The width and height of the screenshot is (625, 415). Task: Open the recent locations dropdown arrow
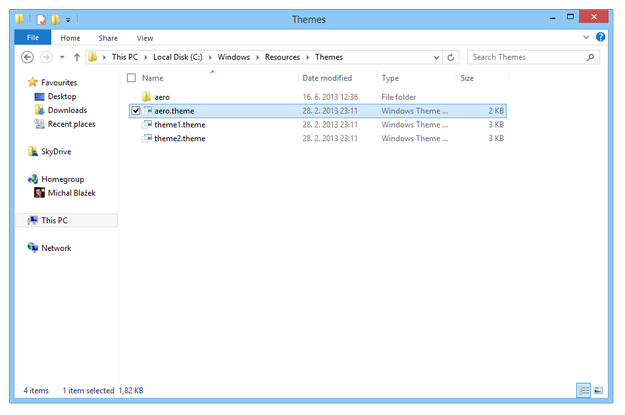click(x=62, y=57)
